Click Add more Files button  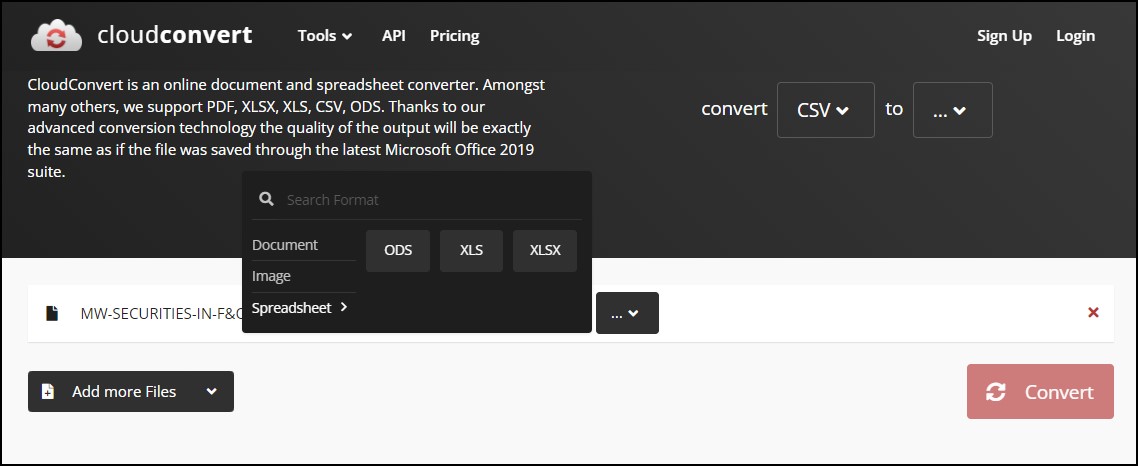pyautogui.click(x=131, y=391)
